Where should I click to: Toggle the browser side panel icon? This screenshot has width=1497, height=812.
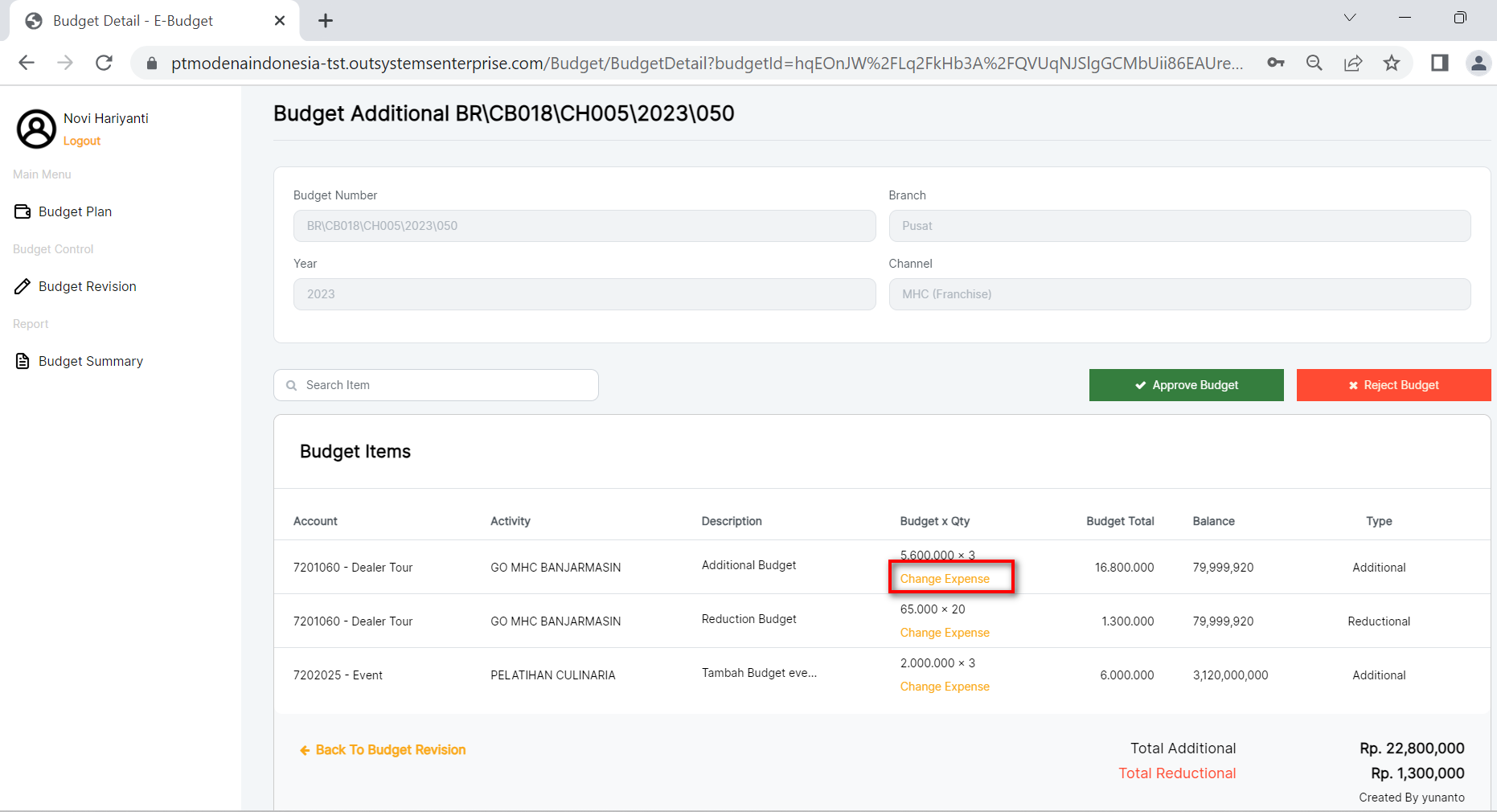tap(1439, 63)
